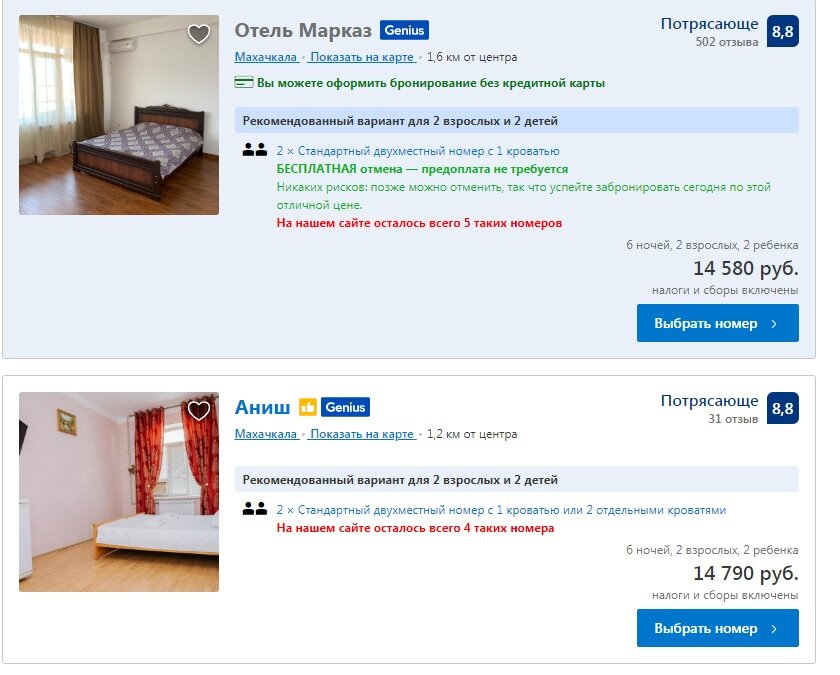Show Аниш on the map
This screenshot has height=675, width=840.
pos(362,434)
